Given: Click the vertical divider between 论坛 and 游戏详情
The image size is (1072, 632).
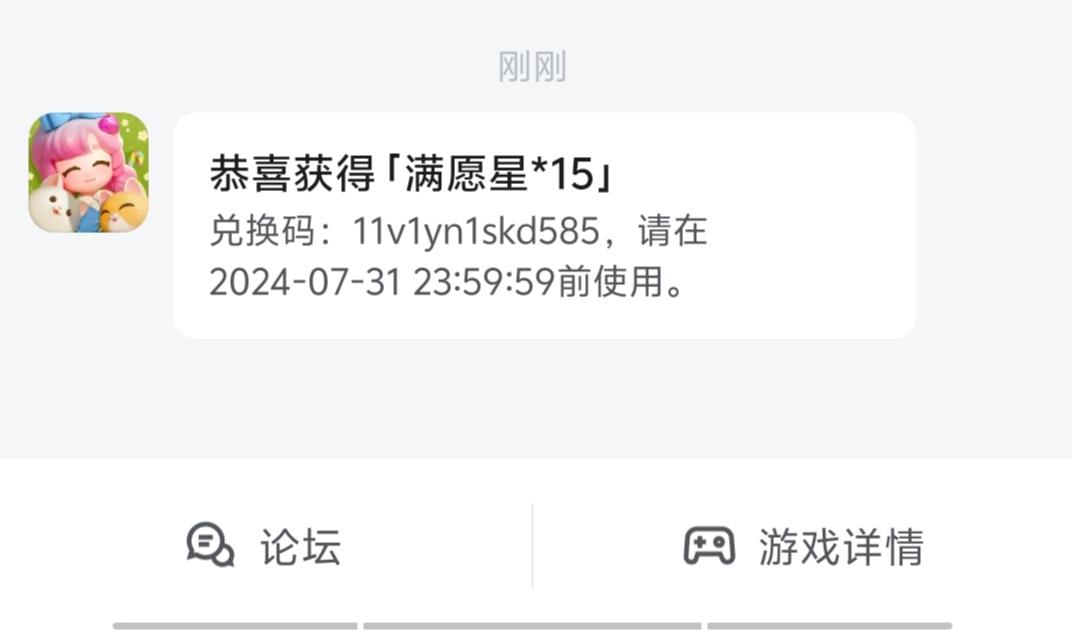Looking at the screenshot, I should tap(532, 546).
